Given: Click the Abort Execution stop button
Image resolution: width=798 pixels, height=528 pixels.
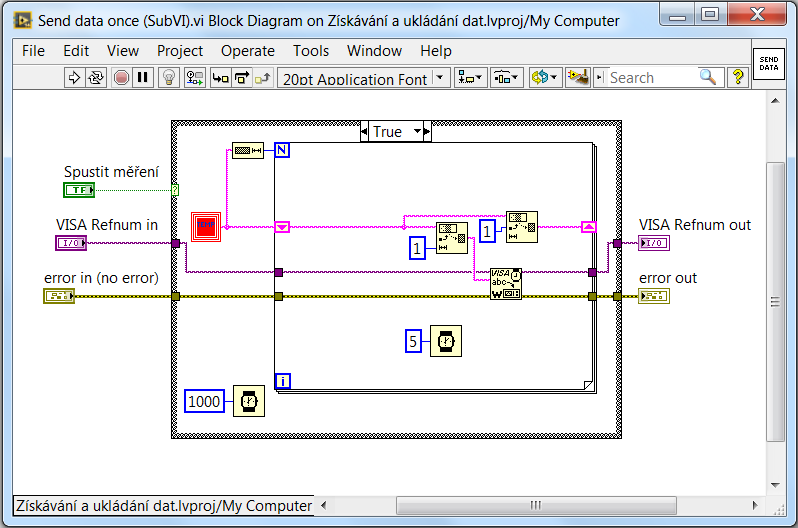Looking at the screenshot, I should (x=121, y=78).
